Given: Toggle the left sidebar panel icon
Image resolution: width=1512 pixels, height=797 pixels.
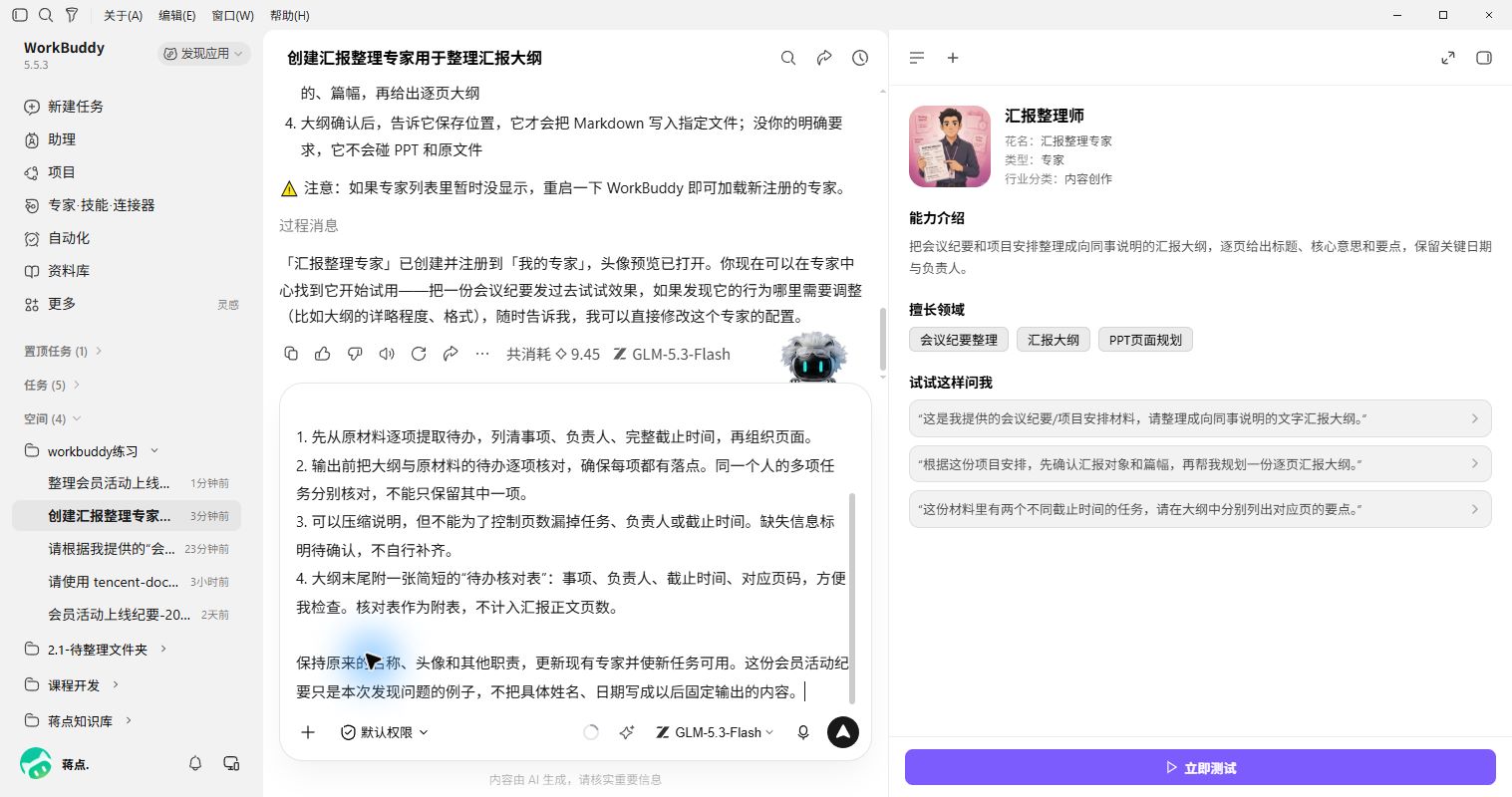Looking at the screenshot, I should pyautogui.click(x=20, y=15).
